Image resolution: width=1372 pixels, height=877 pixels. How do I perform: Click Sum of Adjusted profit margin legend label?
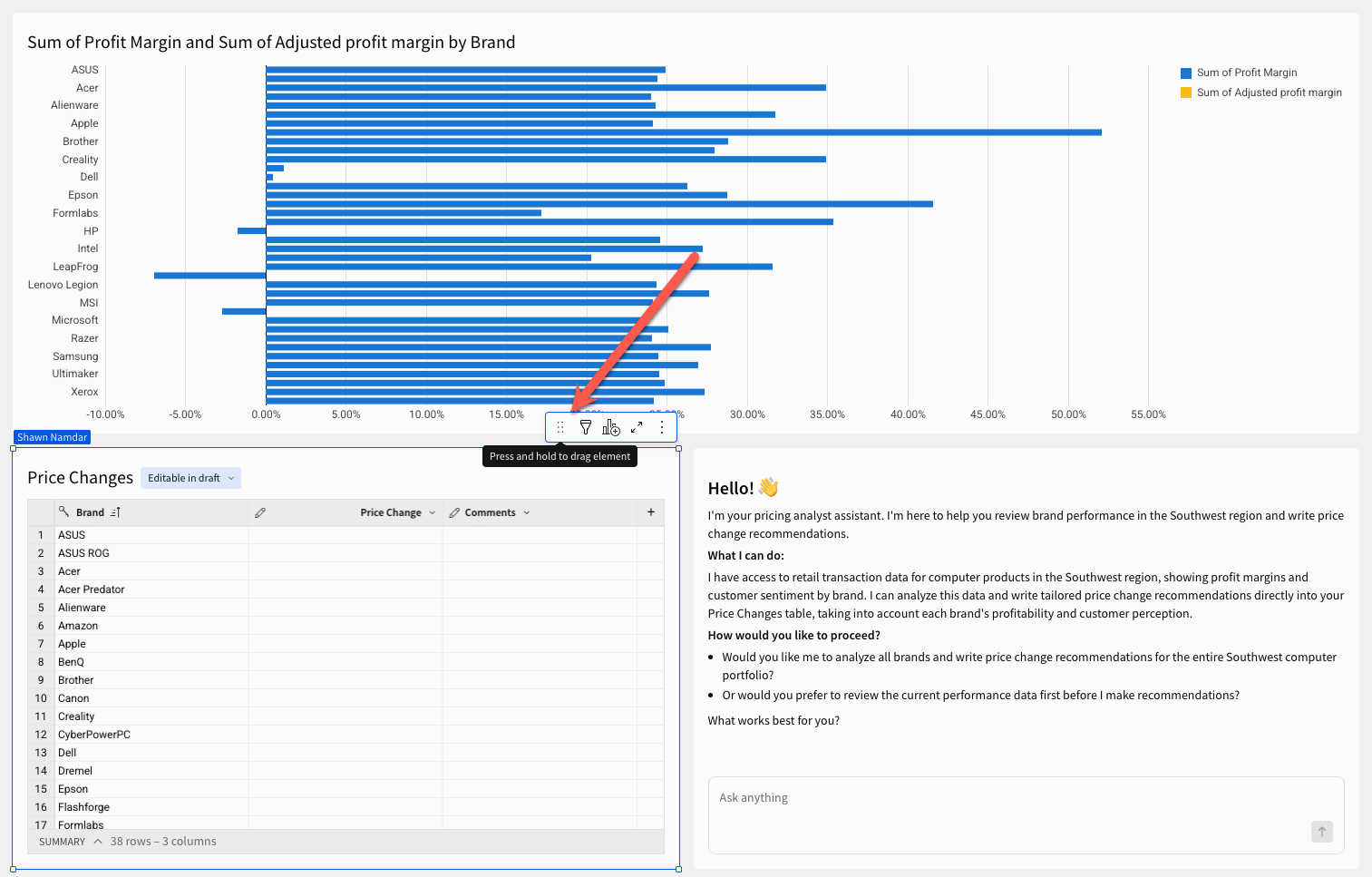(x=1270, y=93)
